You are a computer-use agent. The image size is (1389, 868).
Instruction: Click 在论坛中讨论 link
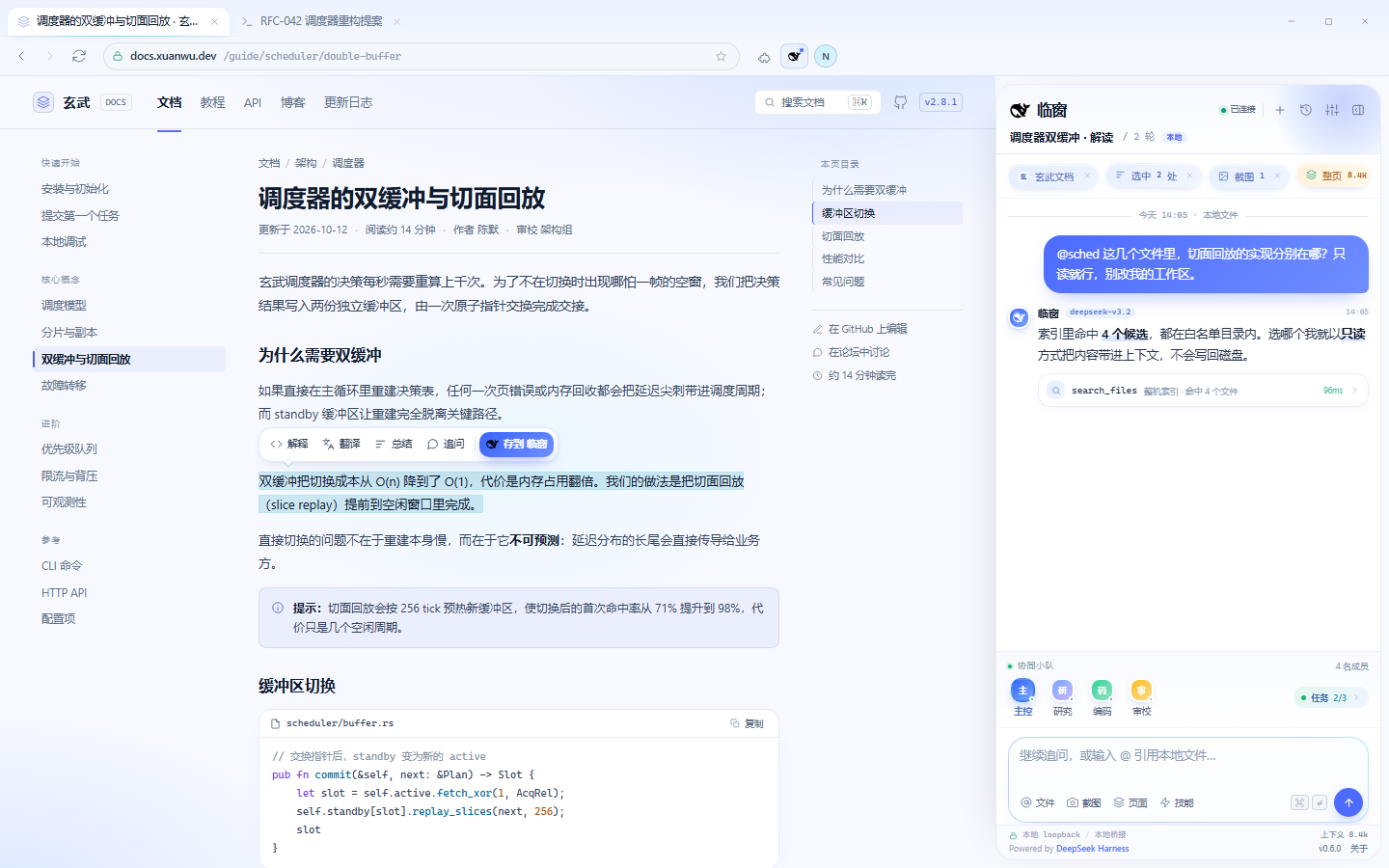pos(852,352)
